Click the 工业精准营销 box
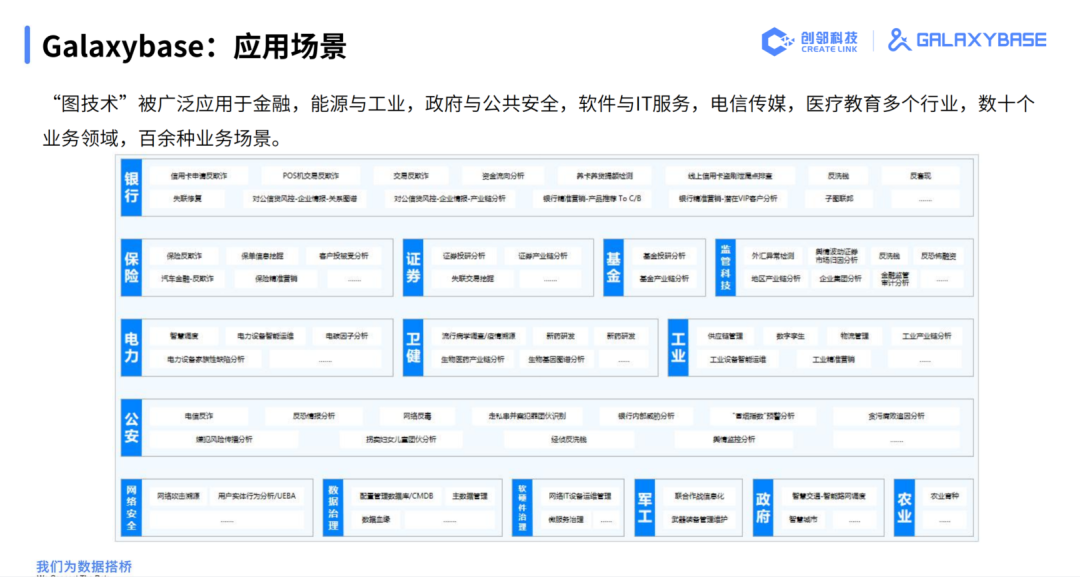Image resolution: width=1080 pixels, height=577 pixels. [x=833, y=359]
